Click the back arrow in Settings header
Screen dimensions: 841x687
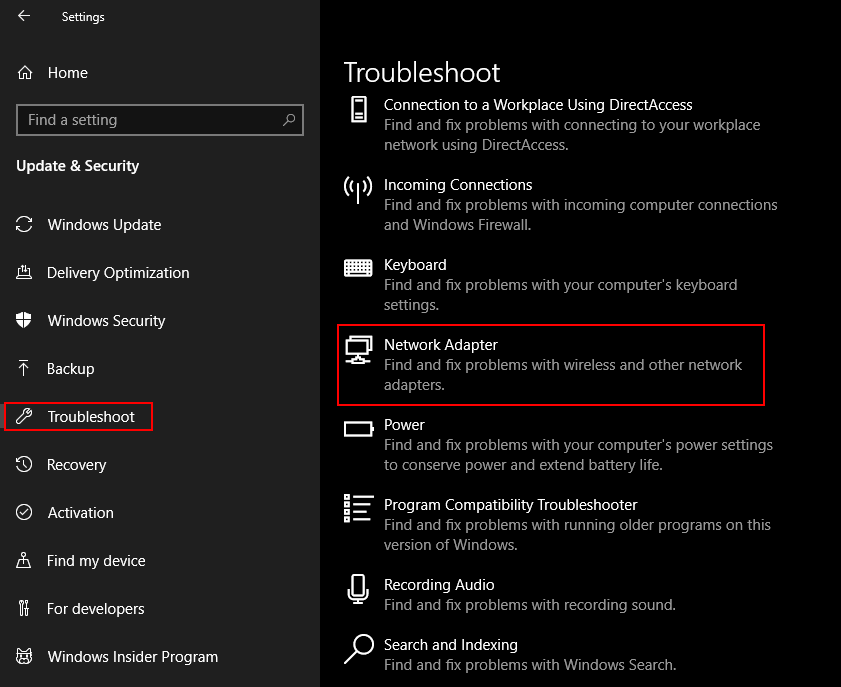click(24, 16)
